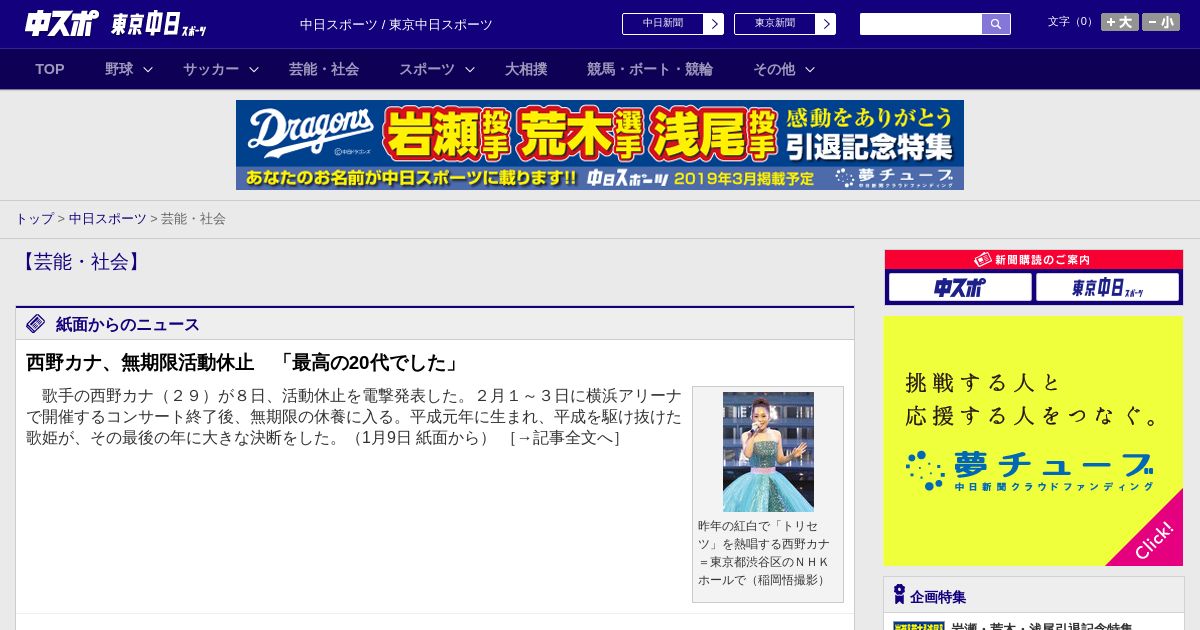Focus the header search input field
This screenshot has width=1200, height=630.
pyautogui.click(x=921, y=24)
